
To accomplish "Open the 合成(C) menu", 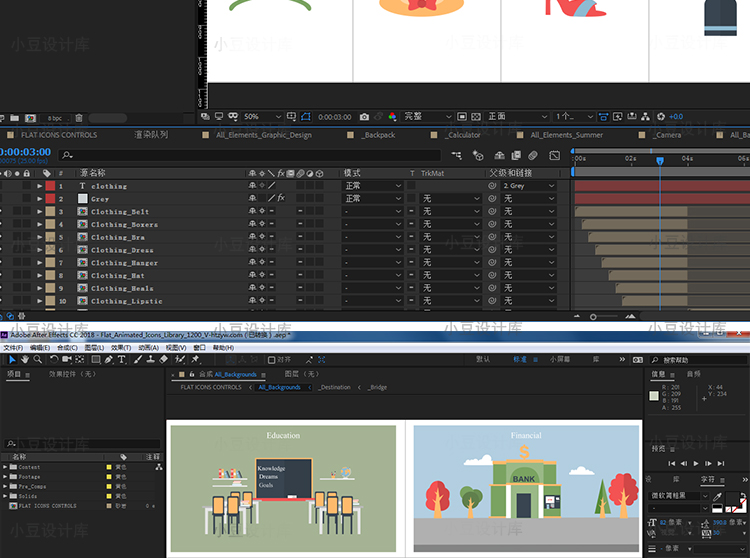I will click(67, 348).
